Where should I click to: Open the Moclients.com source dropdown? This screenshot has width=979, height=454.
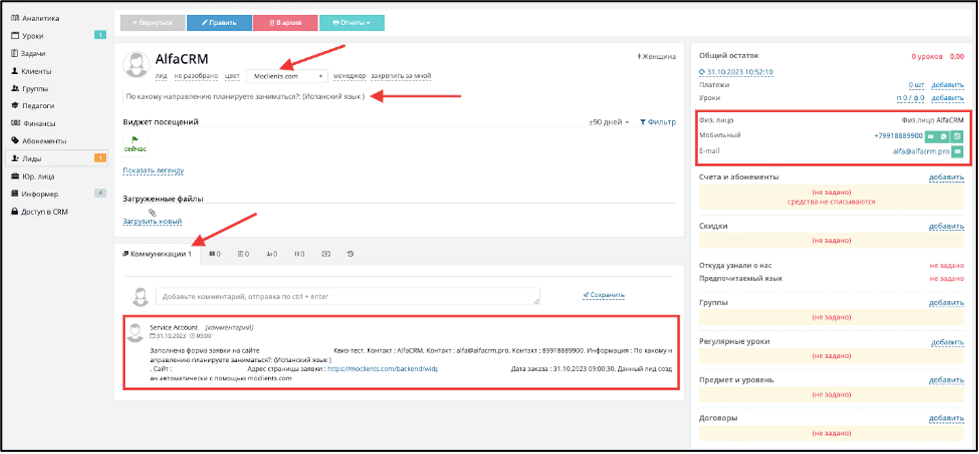(x=287, y=76)
